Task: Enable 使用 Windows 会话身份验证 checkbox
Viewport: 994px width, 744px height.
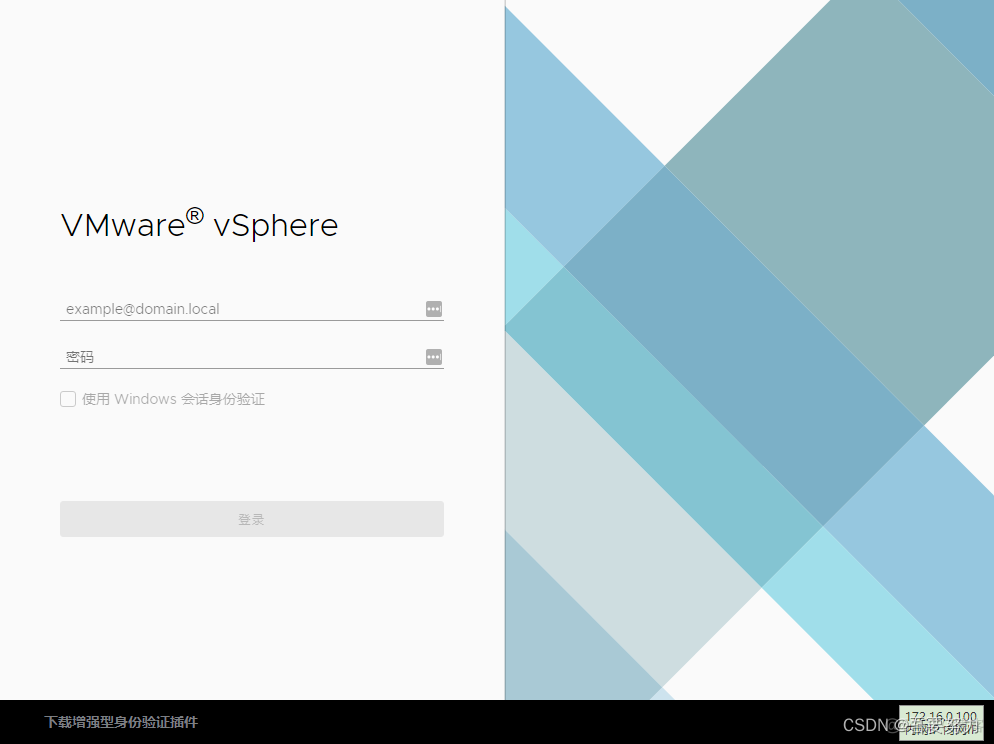Action: click(68, 399)
